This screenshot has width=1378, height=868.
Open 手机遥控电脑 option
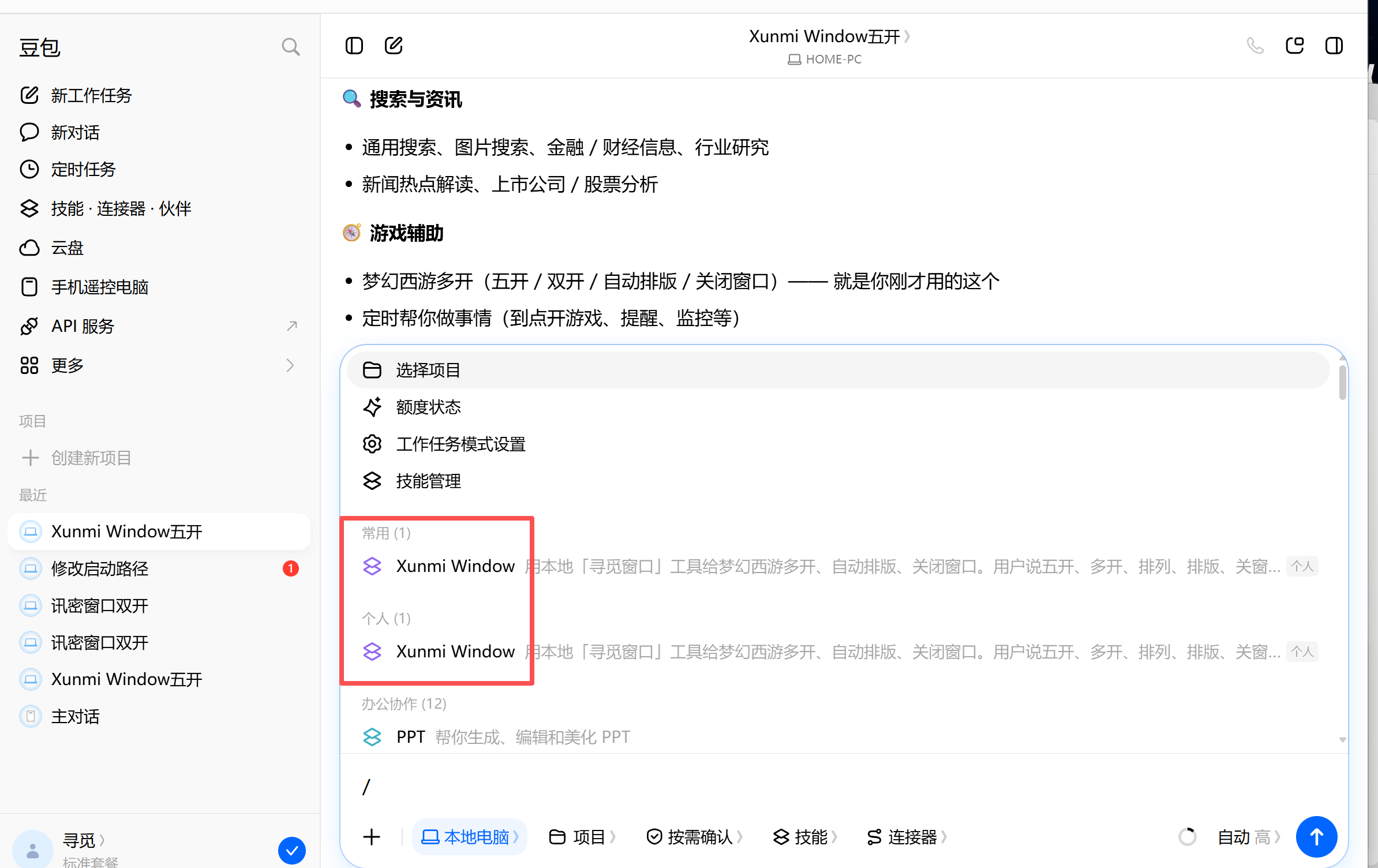[x=159, y=287]
